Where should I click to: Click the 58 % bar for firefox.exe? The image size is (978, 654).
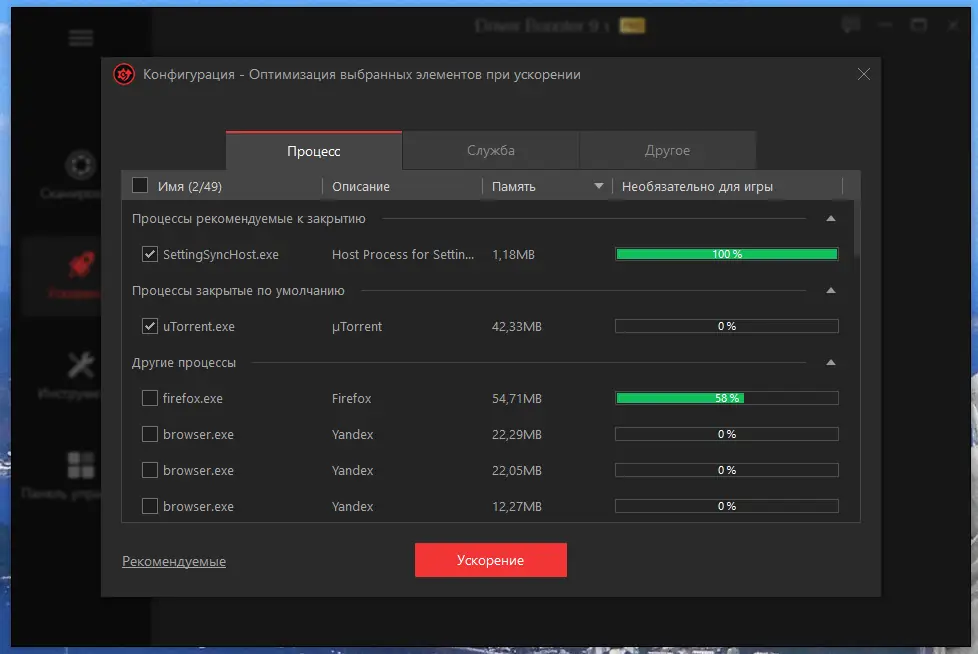tap(727, 398)
